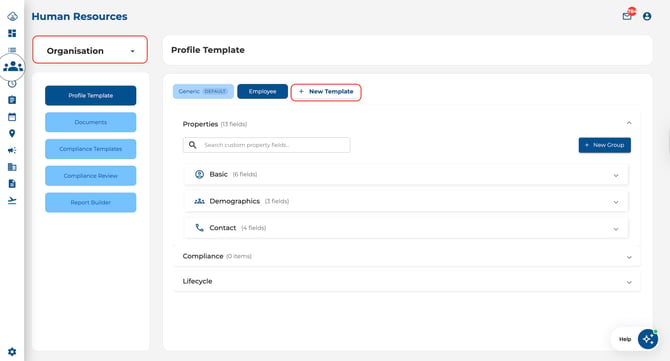This screenshot has width=670, height=361.
Task: Open the building company sidebar icon
Action: point(12,167)
